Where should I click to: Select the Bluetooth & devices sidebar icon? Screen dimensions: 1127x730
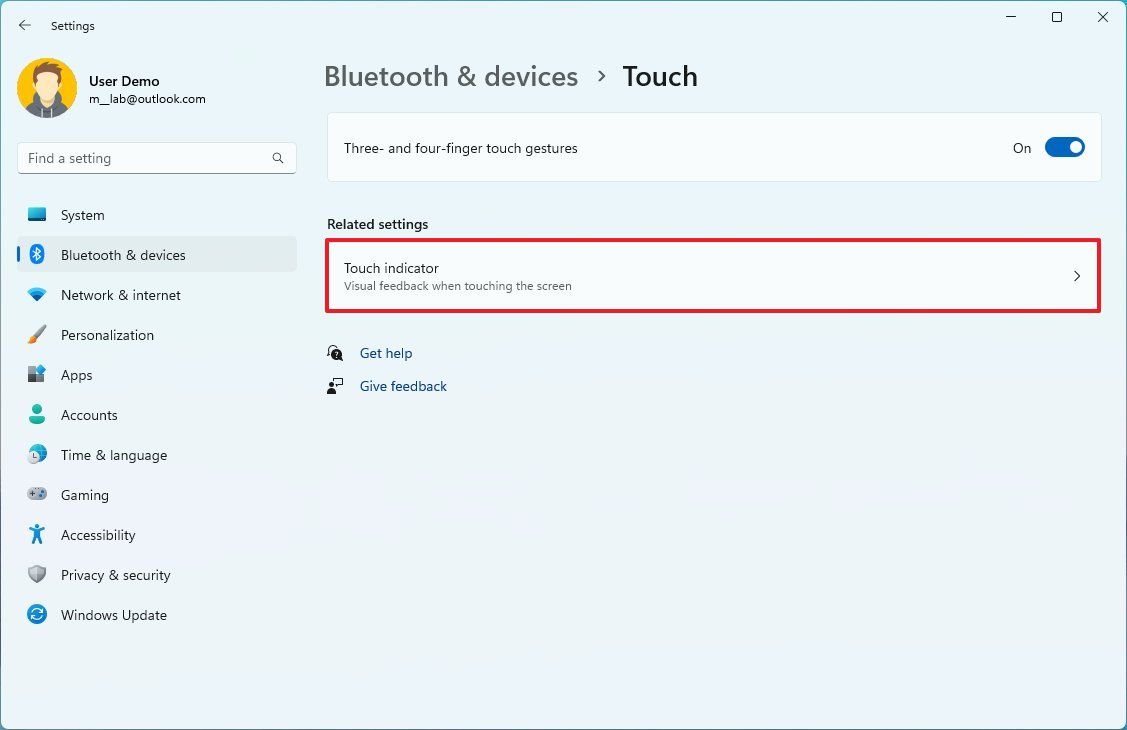[x=36, y=255]
